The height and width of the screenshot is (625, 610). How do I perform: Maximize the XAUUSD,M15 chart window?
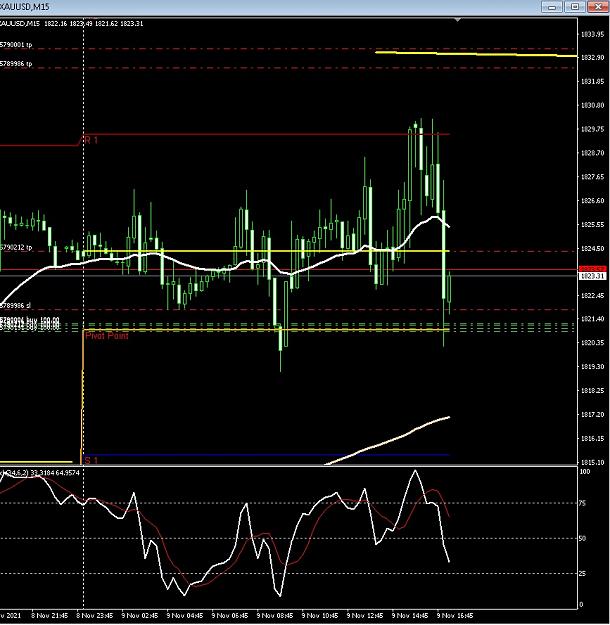pos(575,6)
